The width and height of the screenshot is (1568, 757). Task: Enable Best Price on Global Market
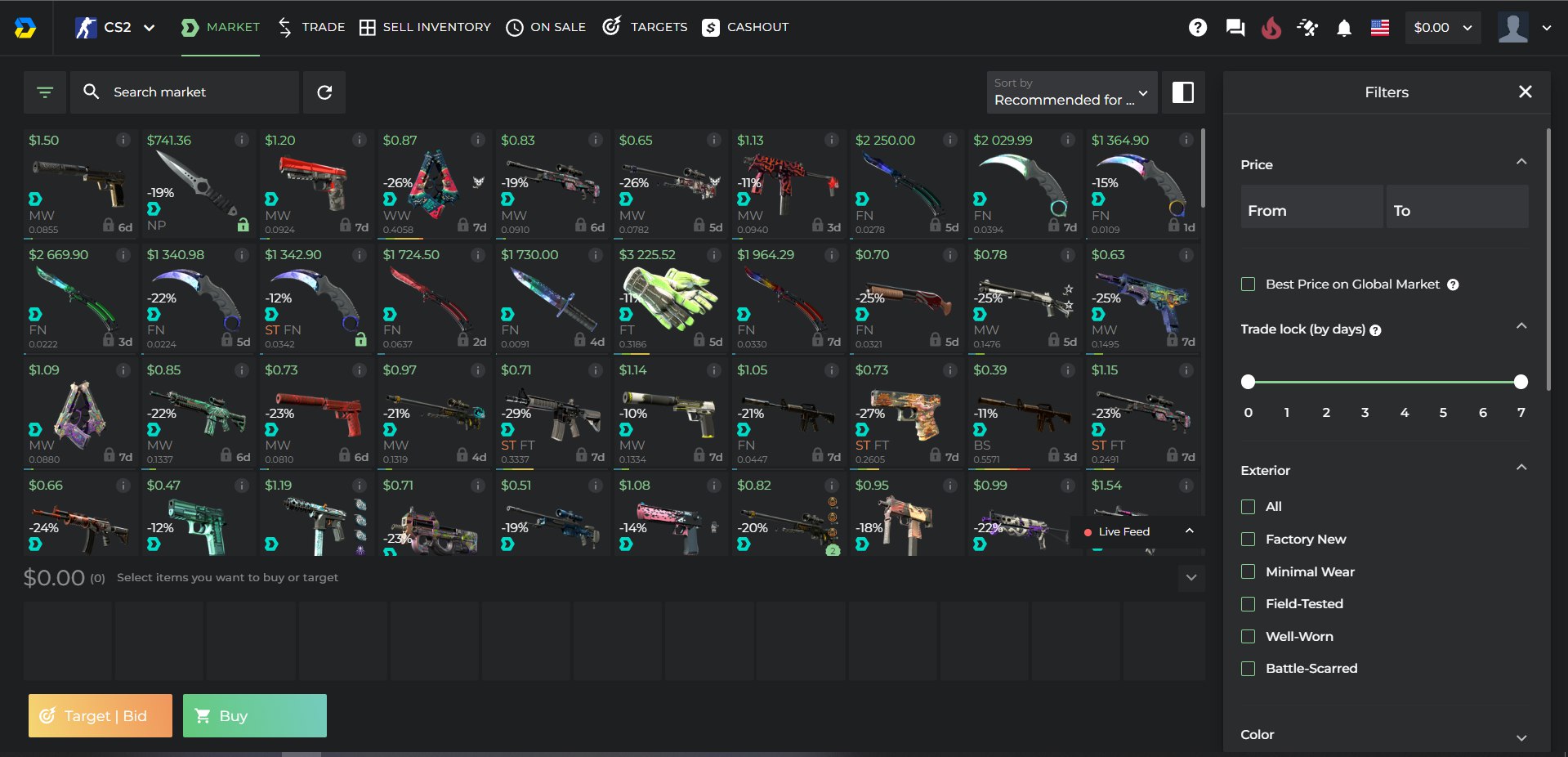click(x=1248, y=284)
